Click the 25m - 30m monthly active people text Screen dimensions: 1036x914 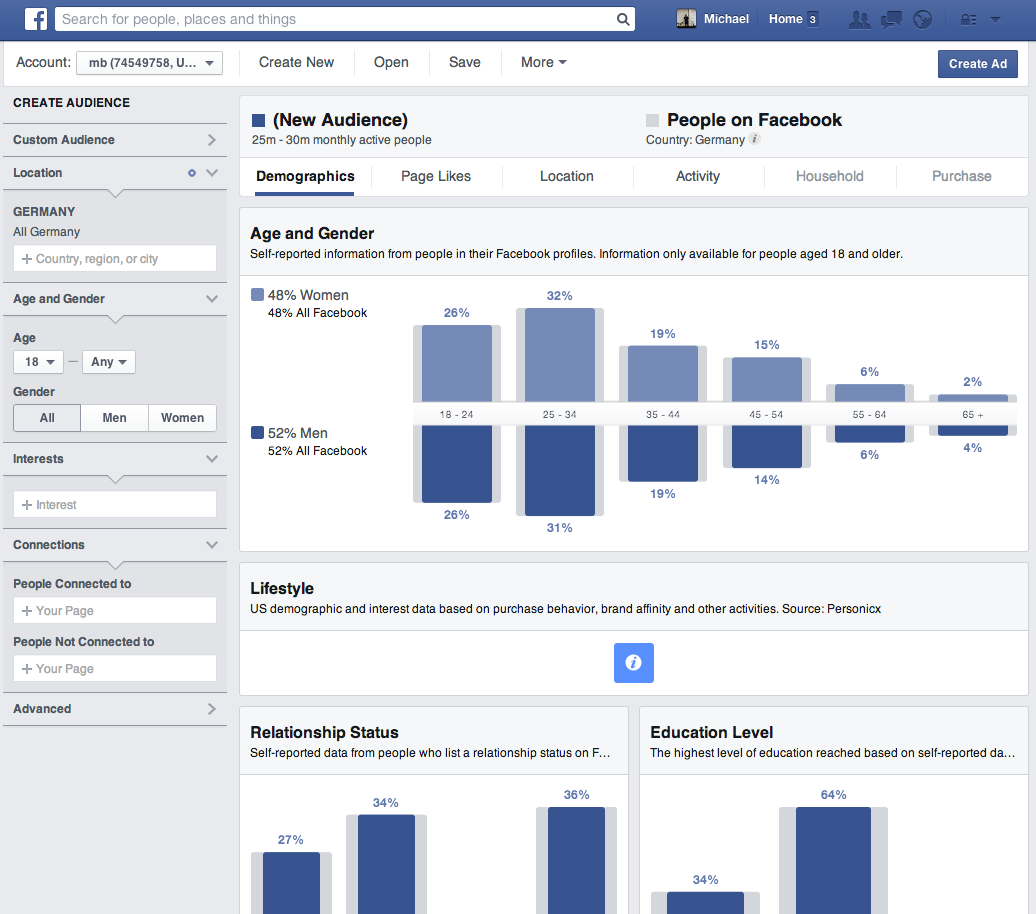(342, 139)
